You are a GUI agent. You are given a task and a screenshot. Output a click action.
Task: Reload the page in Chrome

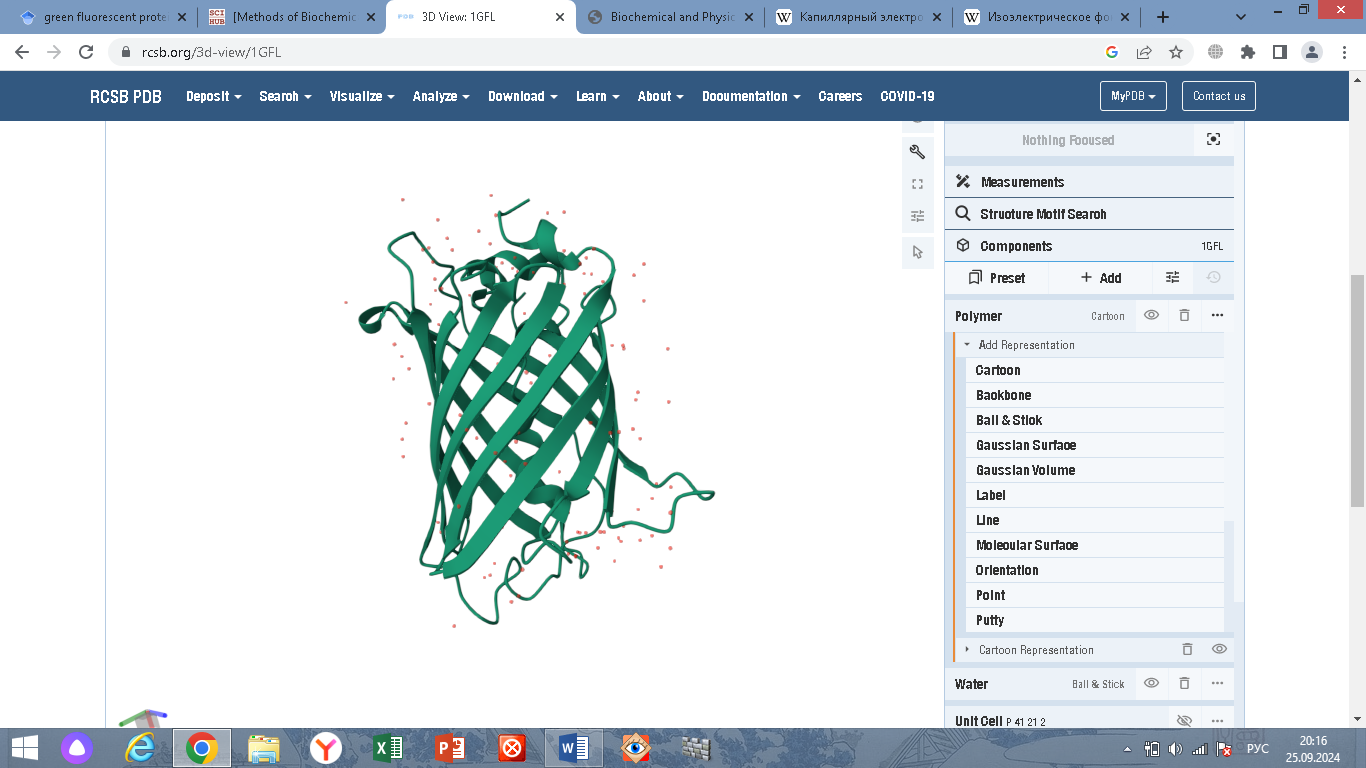point(86,52)
